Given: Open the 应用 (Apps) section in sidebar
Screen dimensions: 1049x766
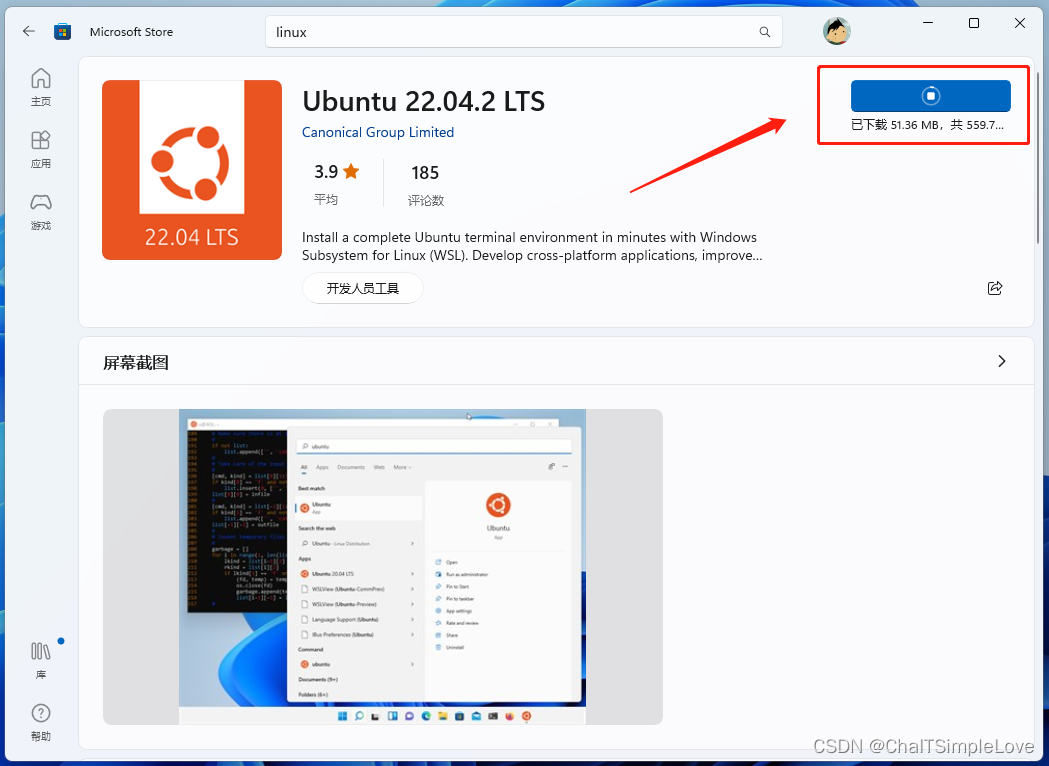Looking at the screenshot, I should (40, 148).
